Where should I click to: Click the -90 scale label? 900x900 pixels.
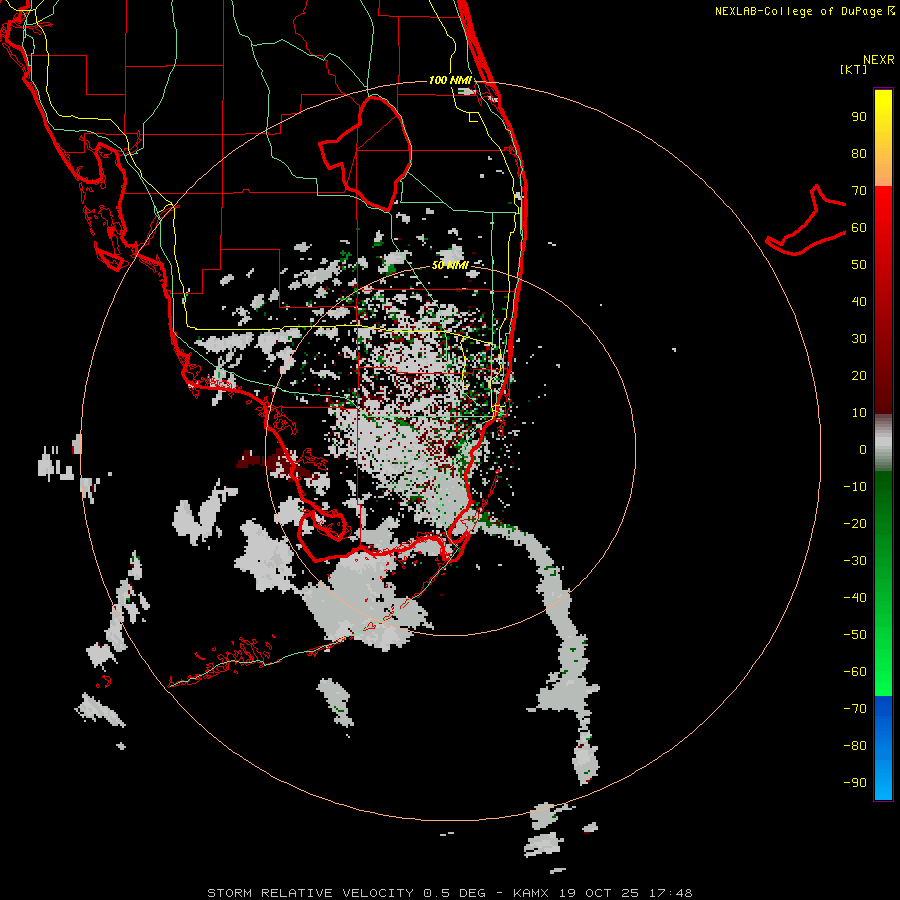click(x=855, y=783)
